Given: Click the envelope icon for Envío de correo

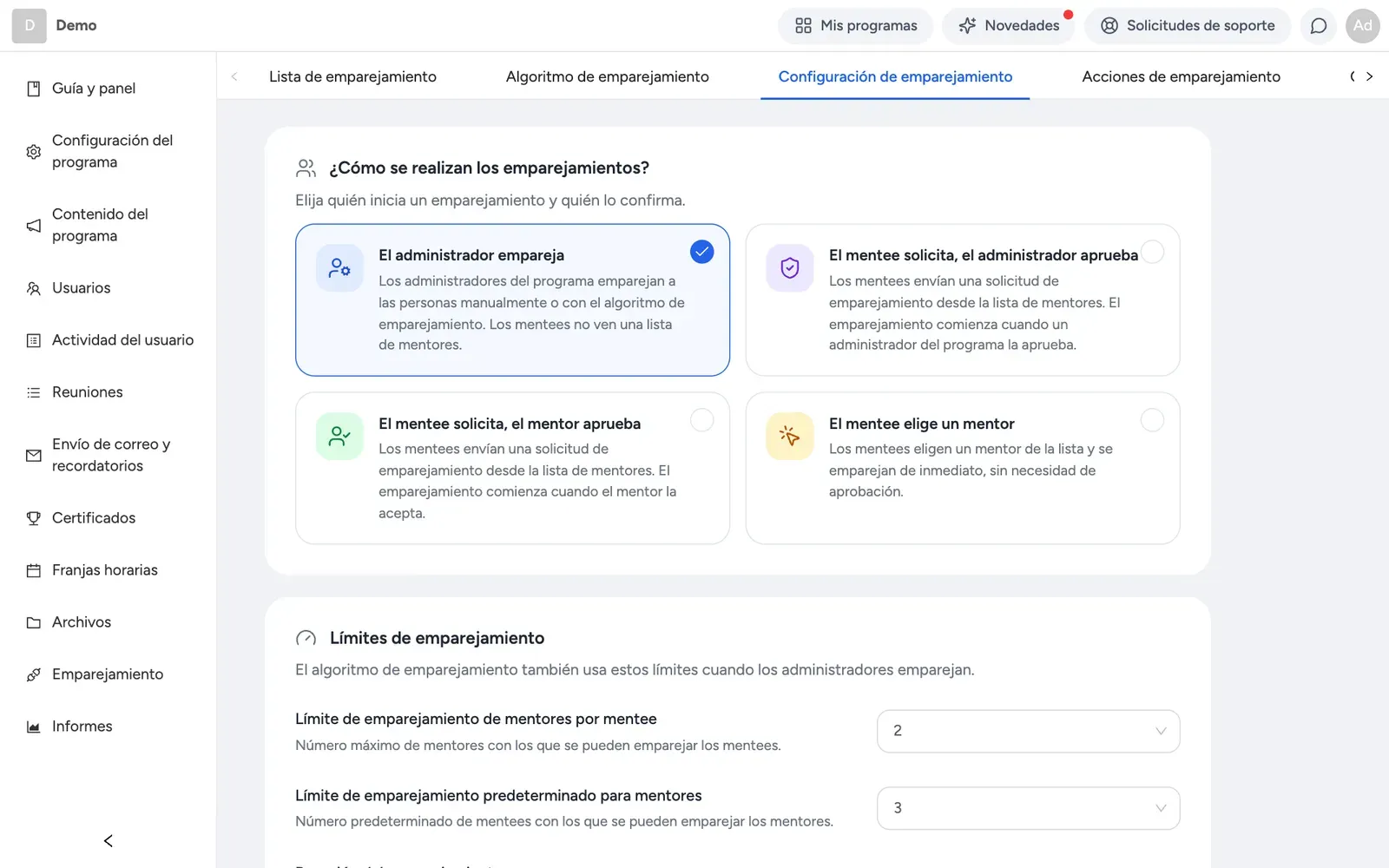Looking at the screenshot, I should pos(34,456).
